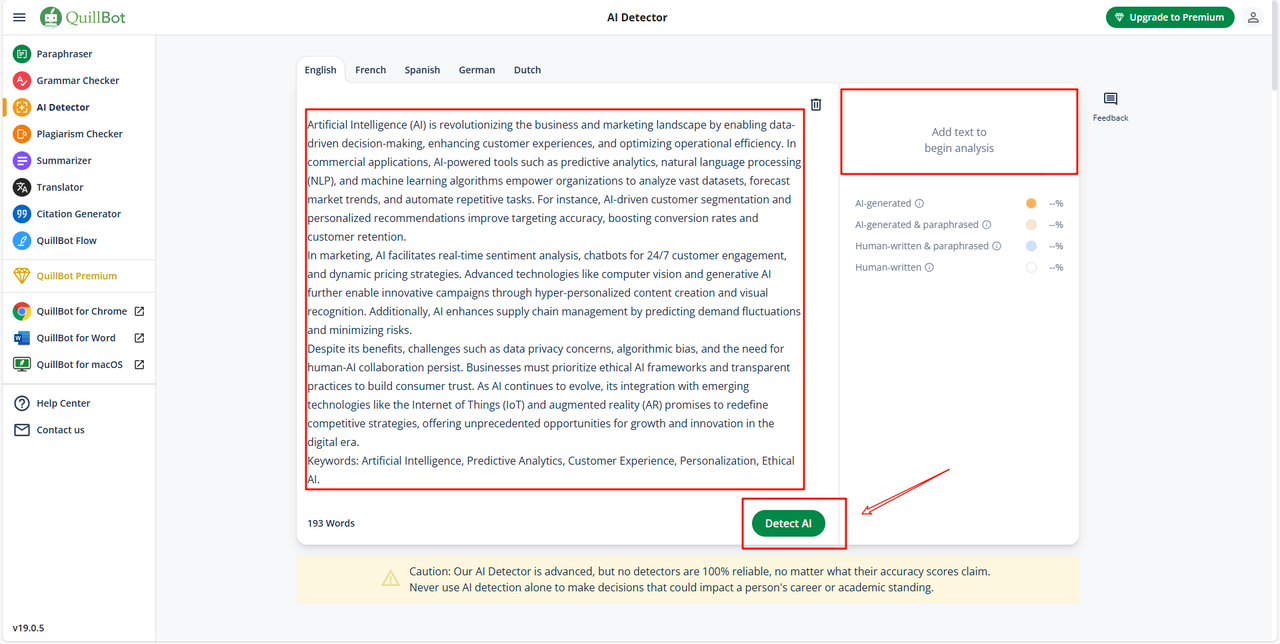Show info icon next to Human-written
This screenshot has height=644, width=1280.
pyautogui.click(x=929, y=267)
